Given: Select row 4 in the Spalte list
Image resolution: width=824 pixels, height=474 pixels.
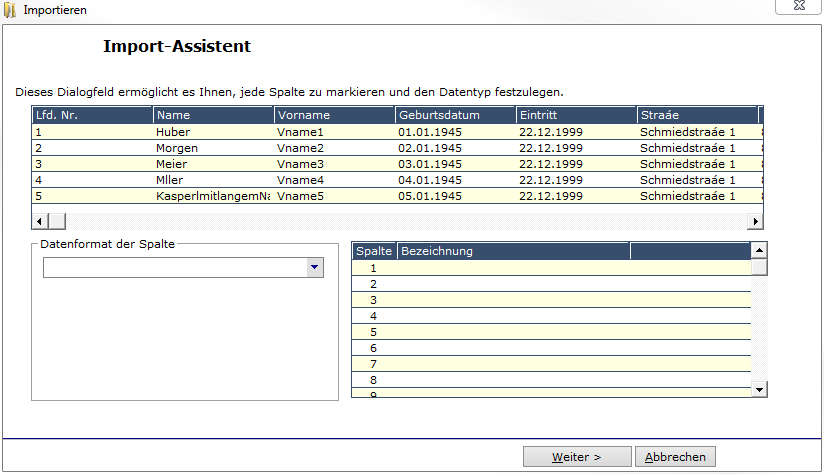Looking at the screenshot, I should click(x=551, y=316).
